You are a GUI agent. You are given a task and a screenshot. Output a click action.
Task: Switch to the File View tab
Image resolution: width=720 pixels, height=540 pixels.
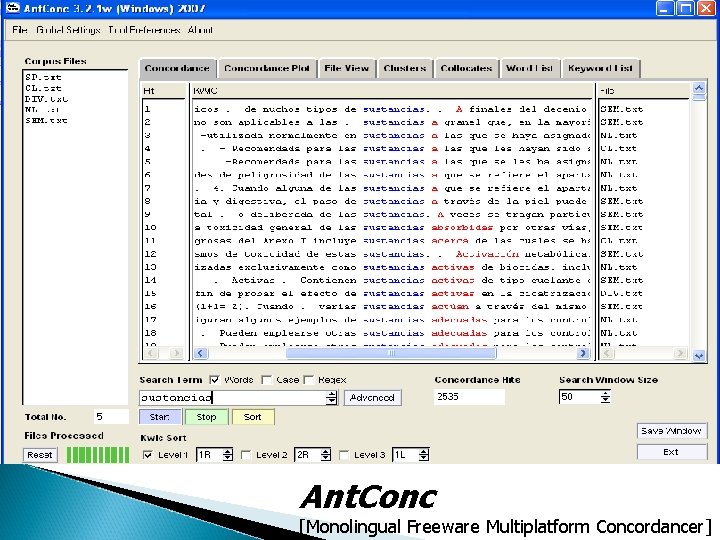point(346,68)
